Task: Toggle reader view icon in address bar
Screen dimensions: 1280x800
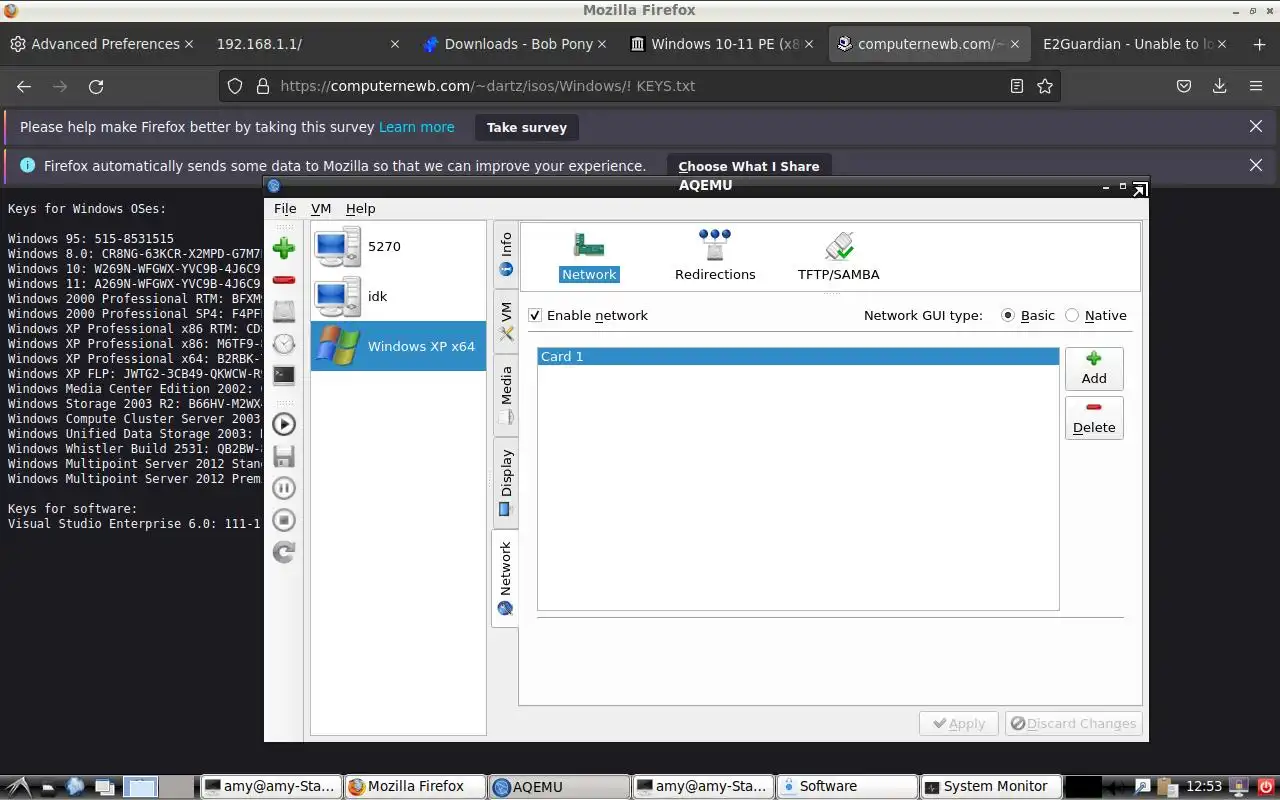Action: (x=1017, y=86)
